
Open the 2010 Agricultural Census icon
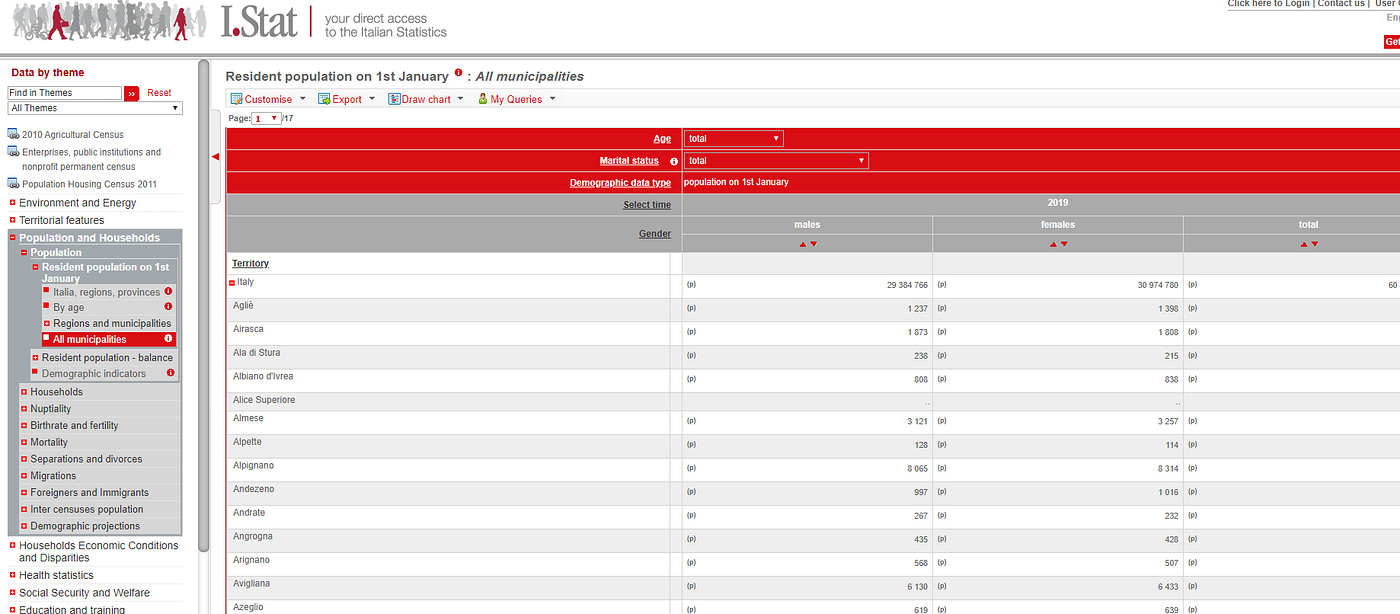13,134
